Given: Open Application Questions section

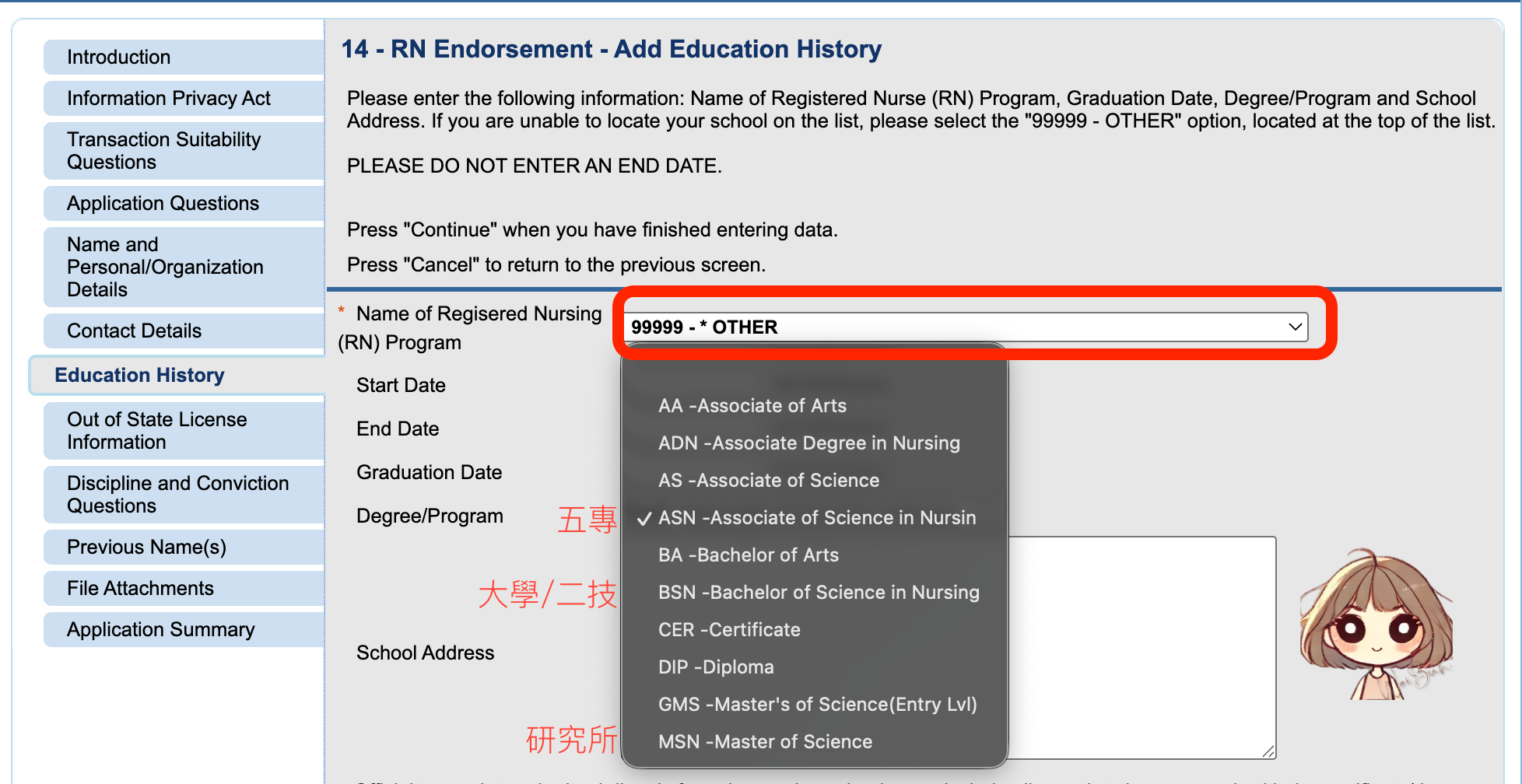Looking at the screenshot, I should [x=184, y=203].
